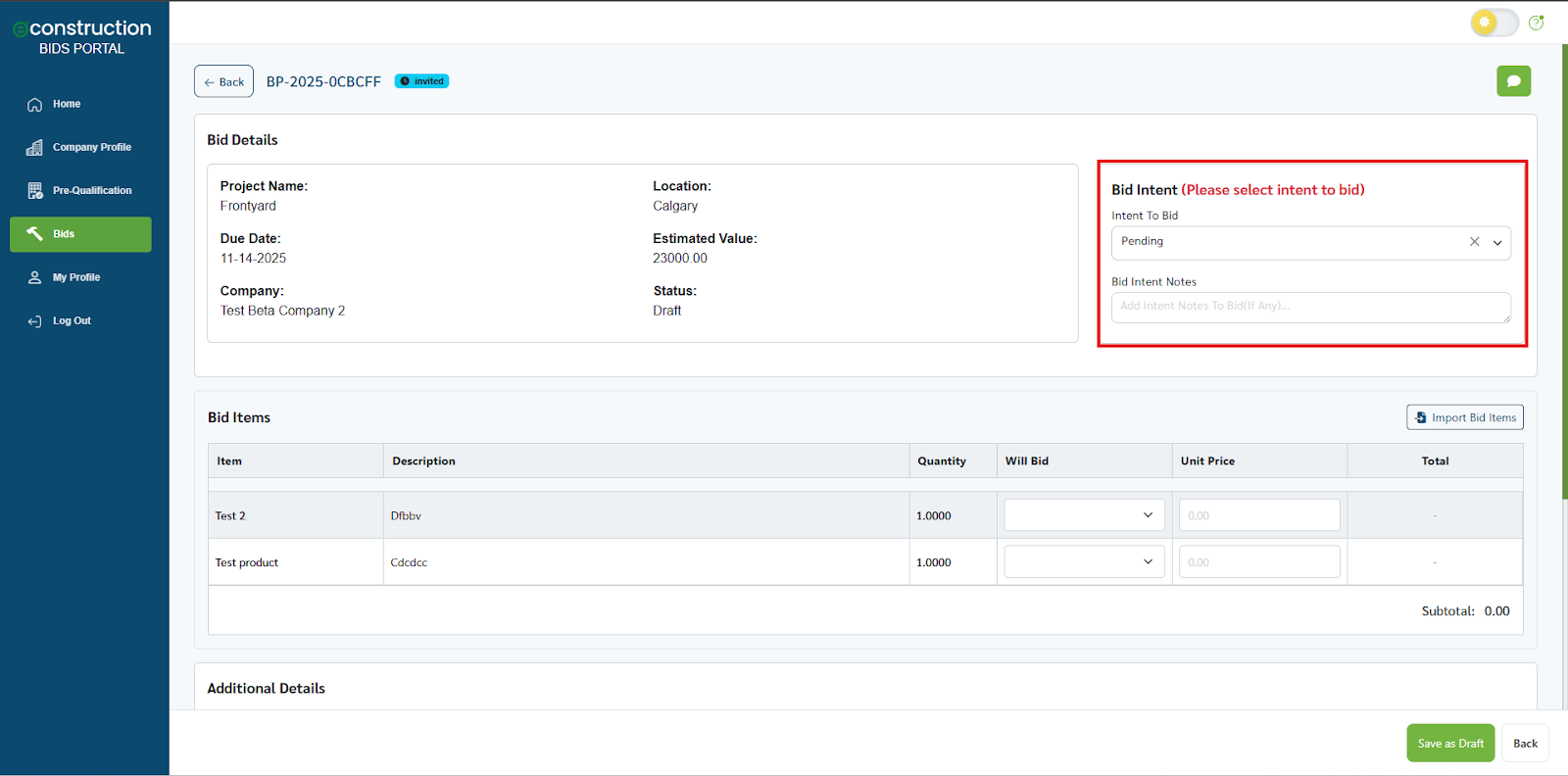Click the Home icon in sidebar
Image resolution: width=1568 pixels, height=776 pixels.
tap(35, 104)
